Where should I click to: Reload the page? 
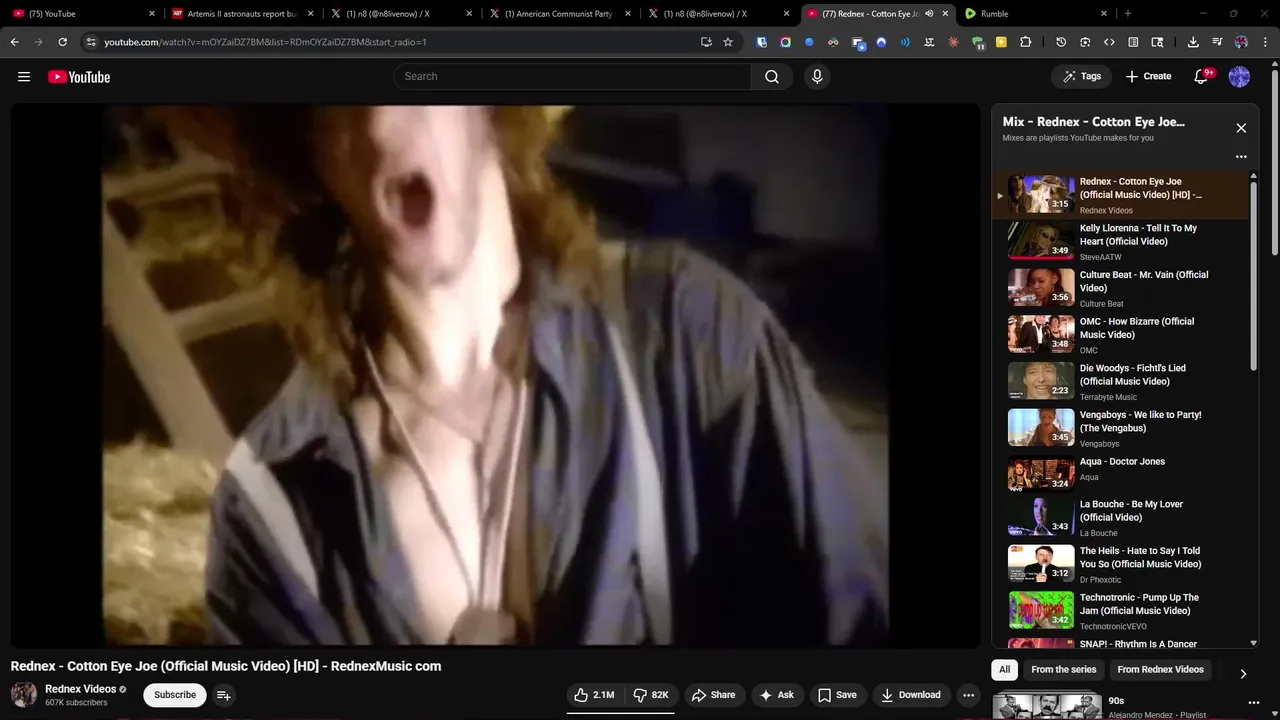click(62, 42)
